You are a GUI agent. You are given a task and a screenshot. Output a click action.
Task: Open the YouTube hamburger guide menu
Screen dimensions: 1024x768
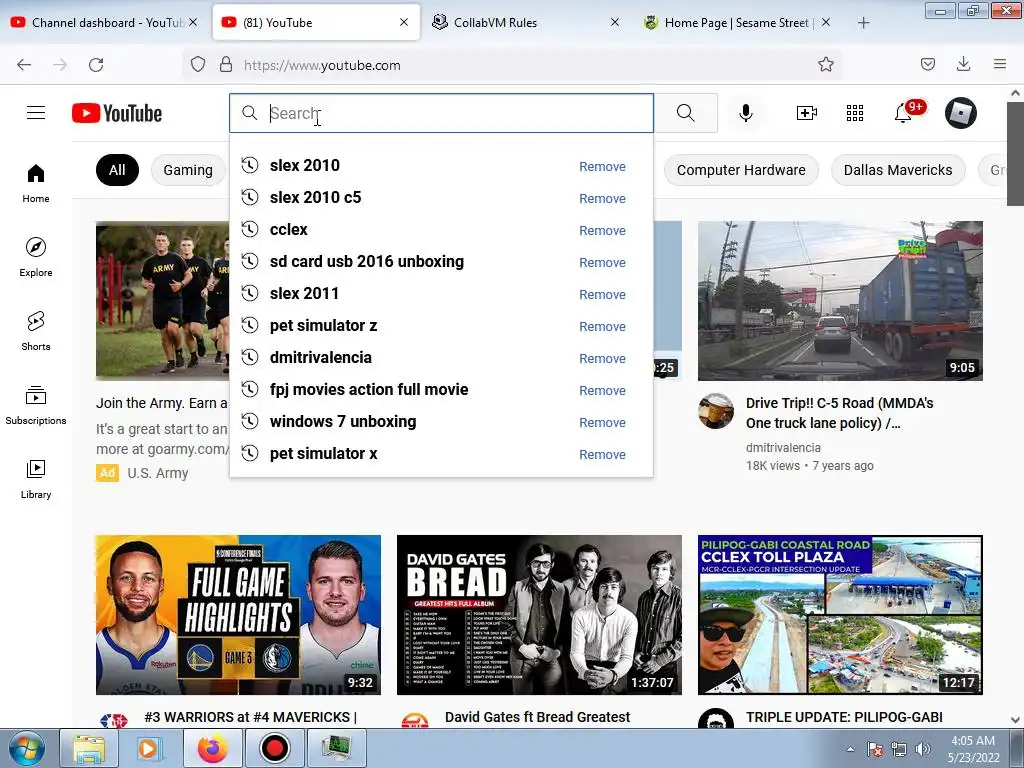[x=36, y=113]
